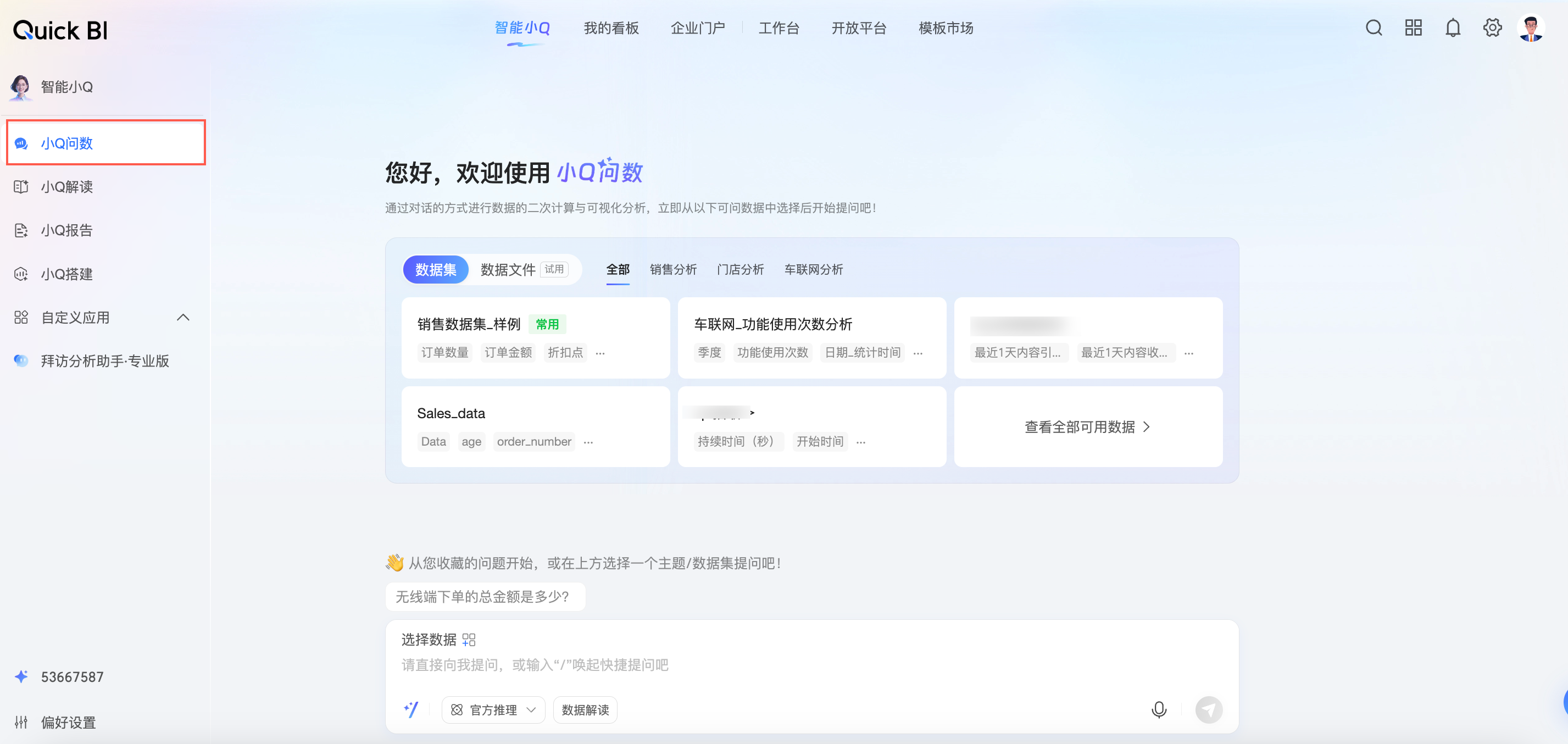Open the notifications bell

1452,28
